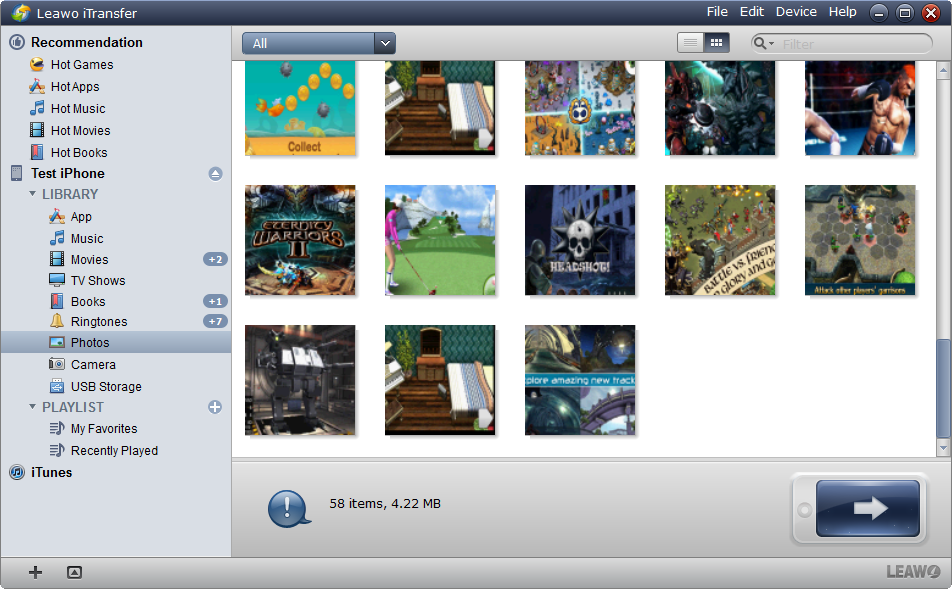The image size is (952, 589).
Task: Open the Edit menu
Action: tap(752, 12)
